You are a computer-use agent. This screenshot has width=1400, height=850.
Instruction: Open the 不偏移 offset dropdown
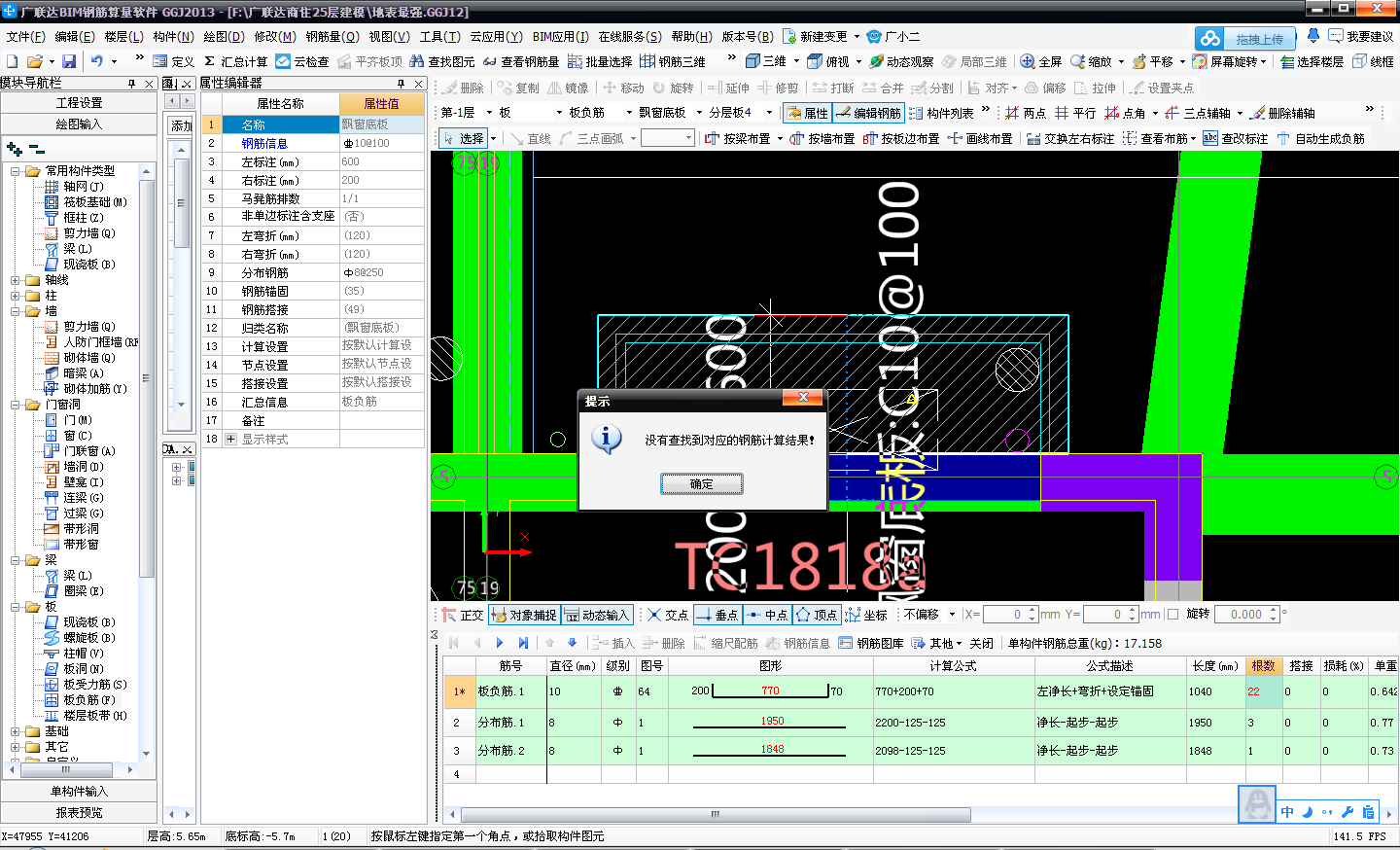pos(952,615)
